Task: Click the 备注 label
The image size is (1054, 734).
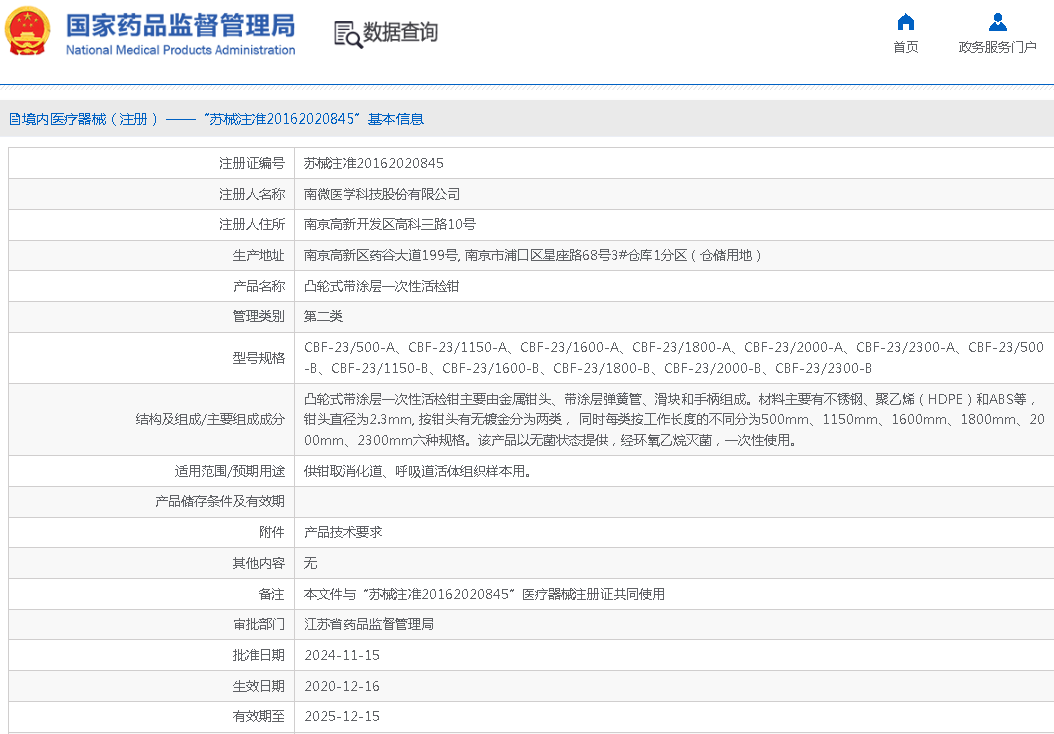Action: click(272, 594)
